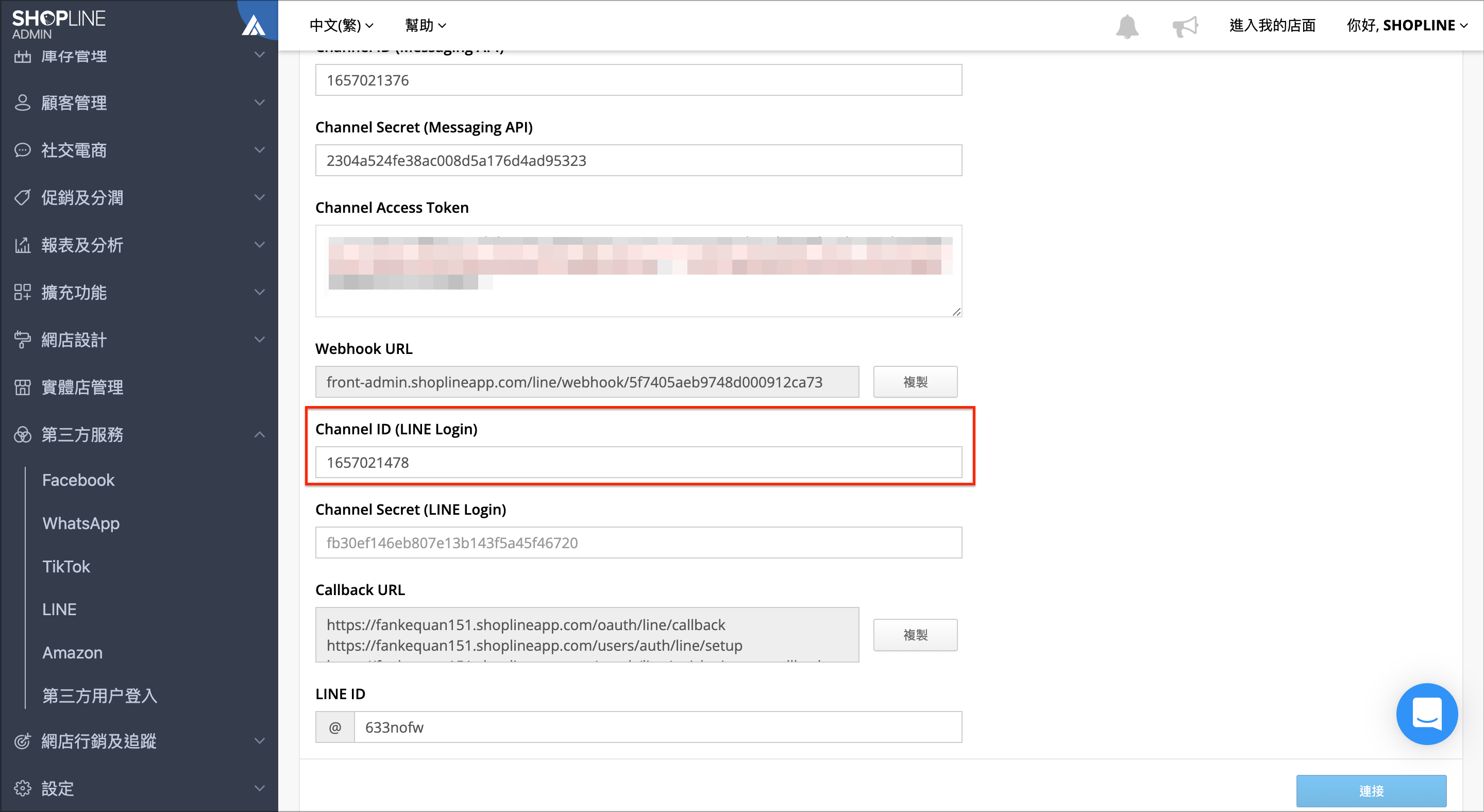
Task: Click the settings gear icon
Action: coord(22,788)
